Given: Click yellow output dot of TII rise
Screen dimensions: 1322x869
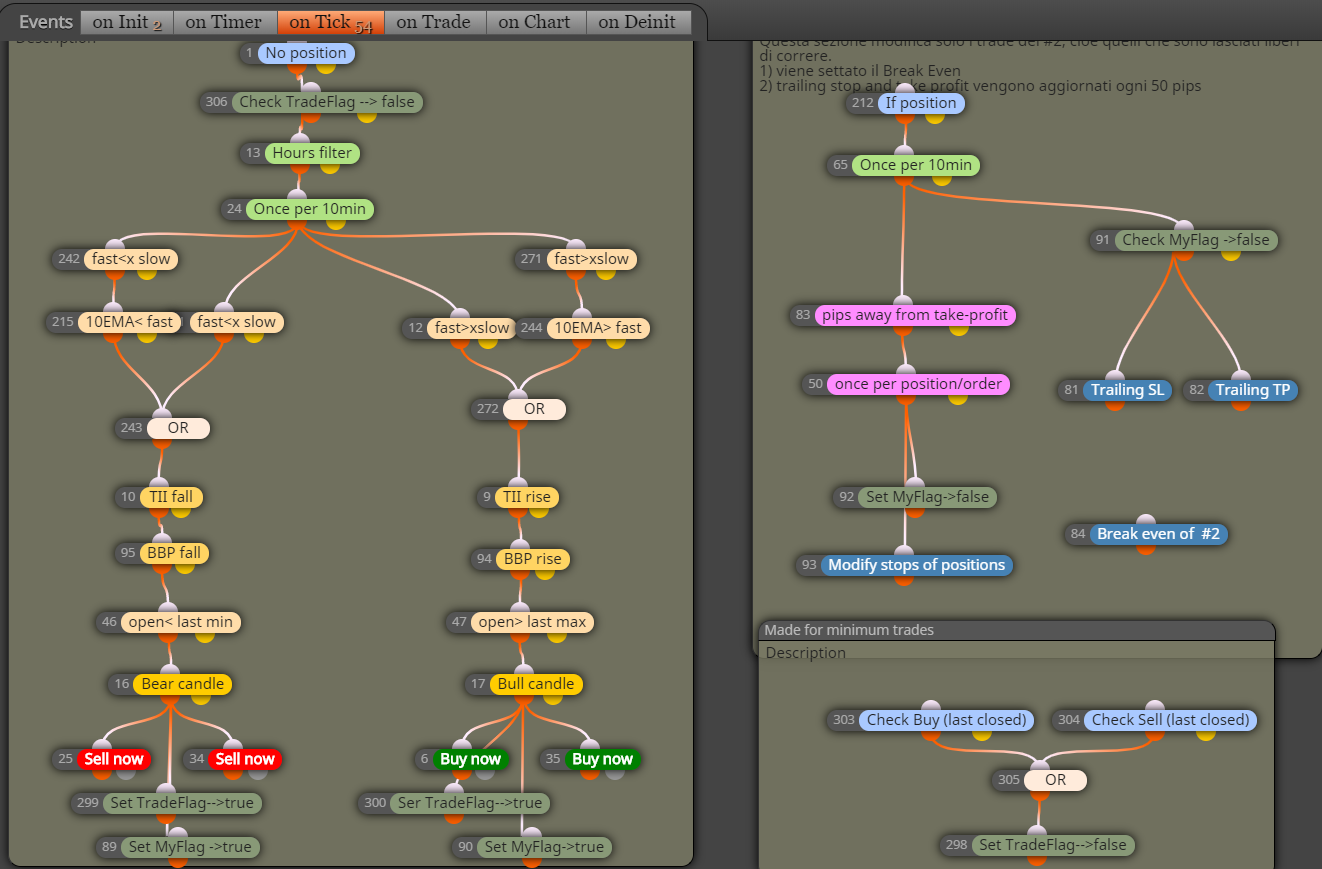Looking at the screenshot, I should coord(539,511).
